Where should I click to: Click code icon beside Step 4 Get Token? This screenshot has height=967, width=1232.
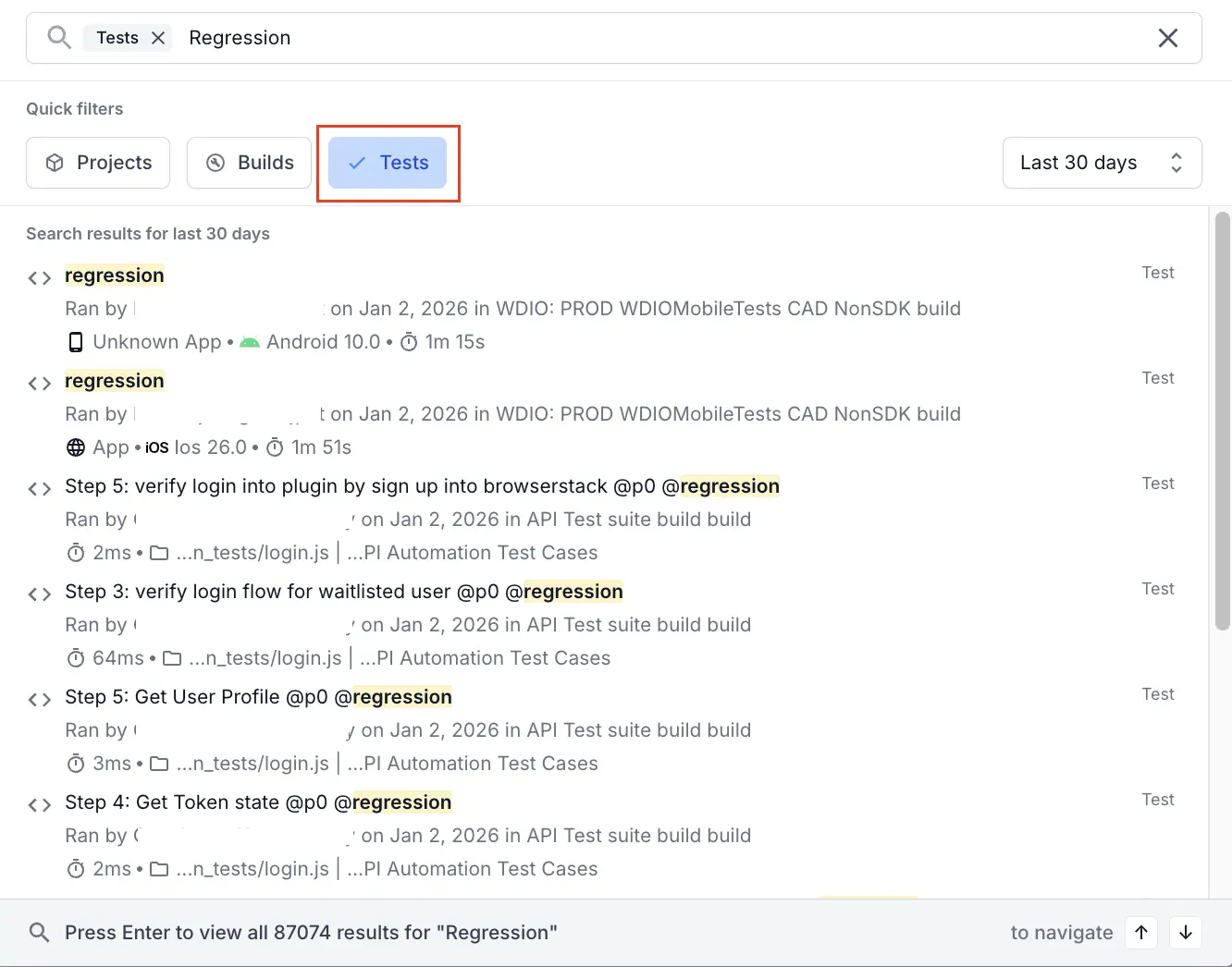[x=40, y=804]
